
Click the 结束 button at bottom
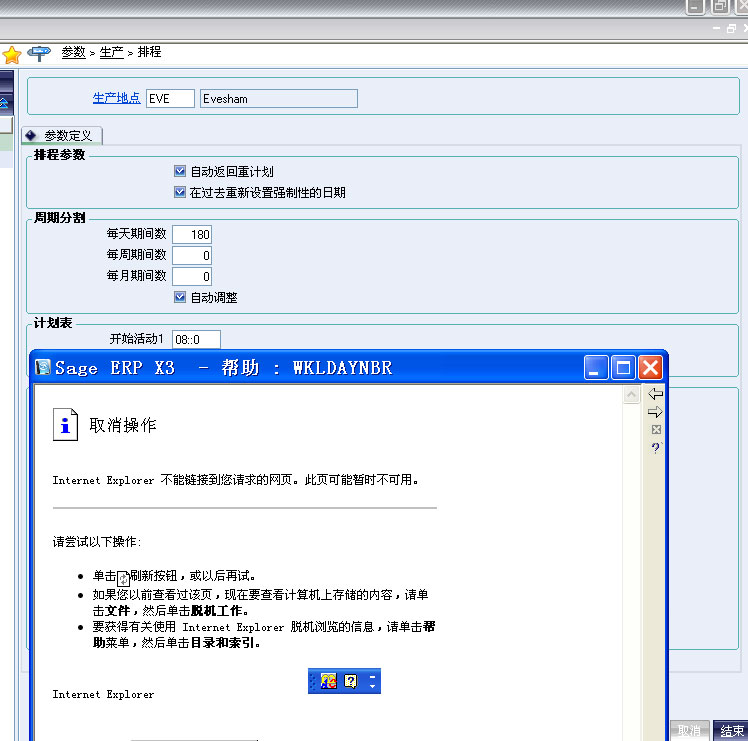(x=731, y=731)
